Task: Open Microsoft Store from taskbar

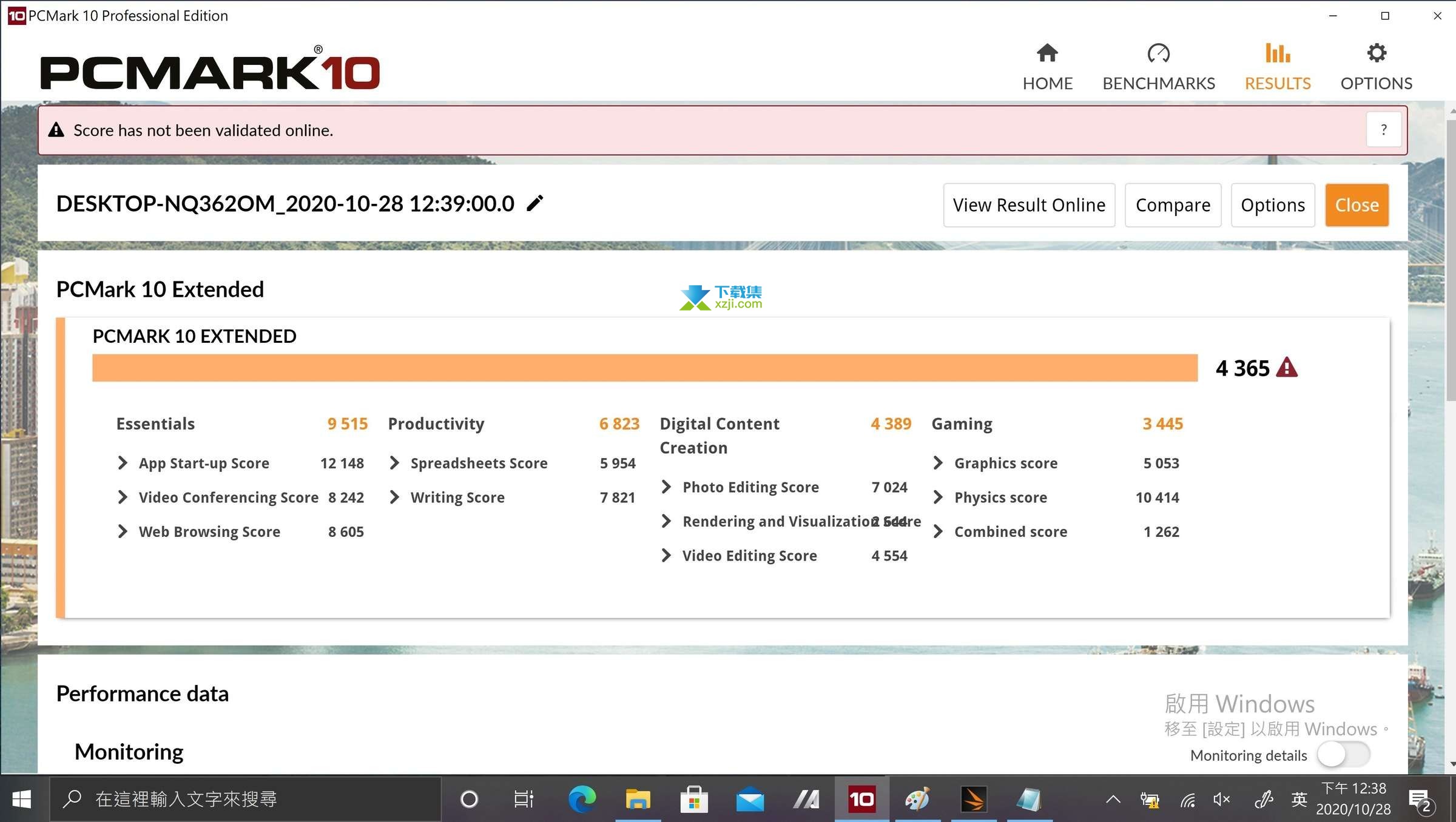Action: click(x=694, y=799)
